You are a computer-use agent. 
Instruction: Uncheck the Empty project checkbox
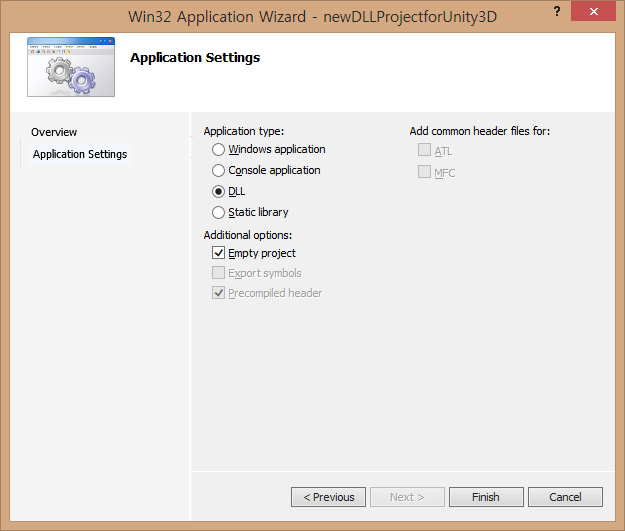(218, 253)
